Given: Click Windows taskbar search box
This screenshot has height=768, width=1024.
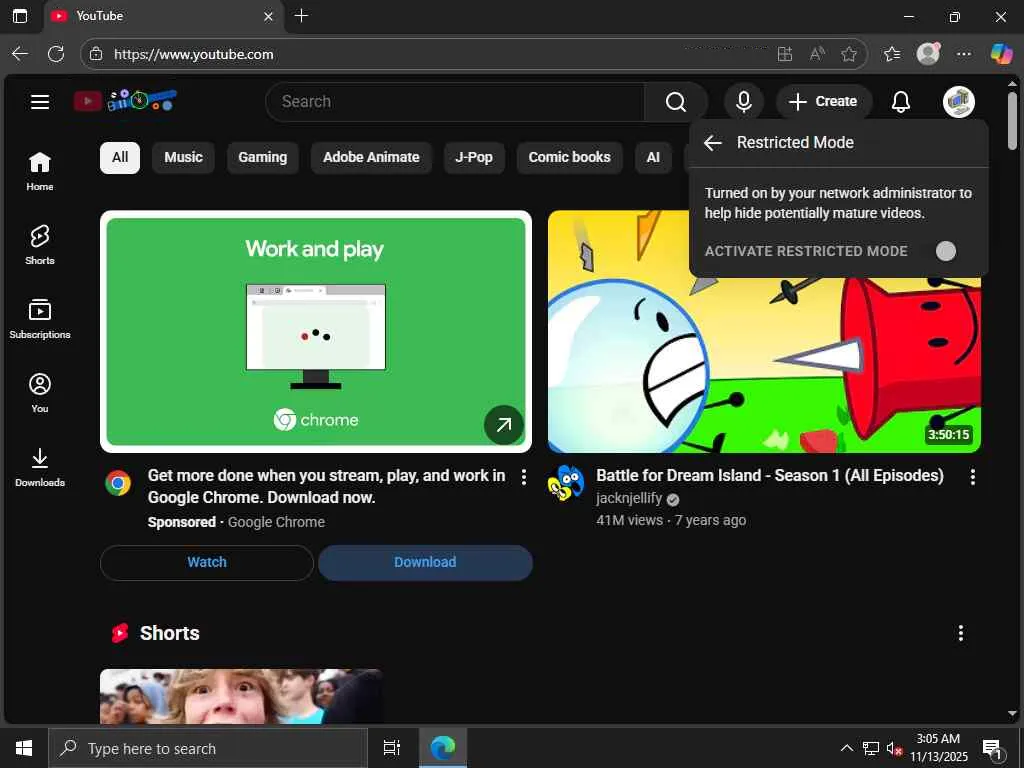Looking at the screenshot, I should (208, 748).
